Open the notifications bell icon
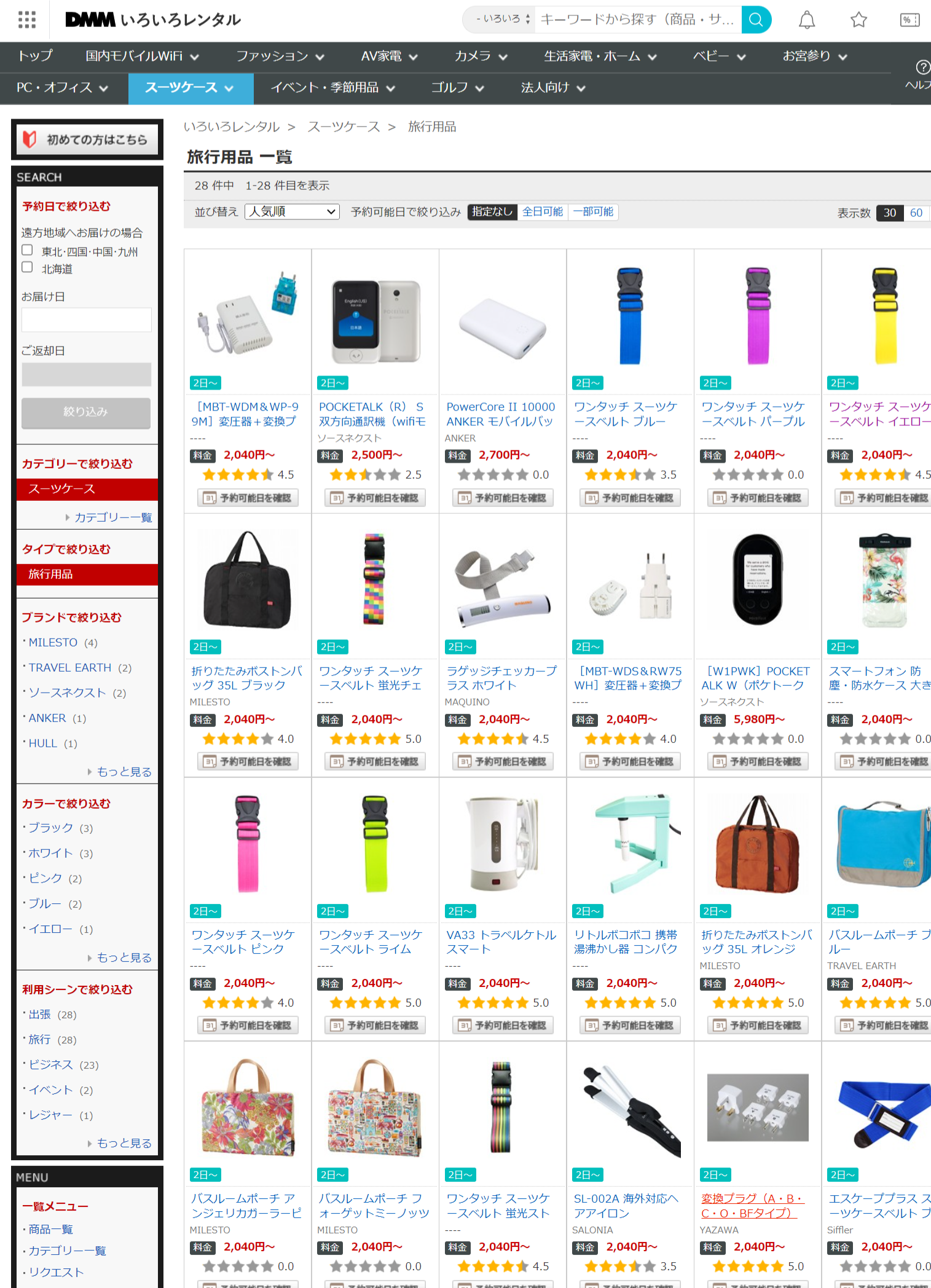 (x=807, y=20)
